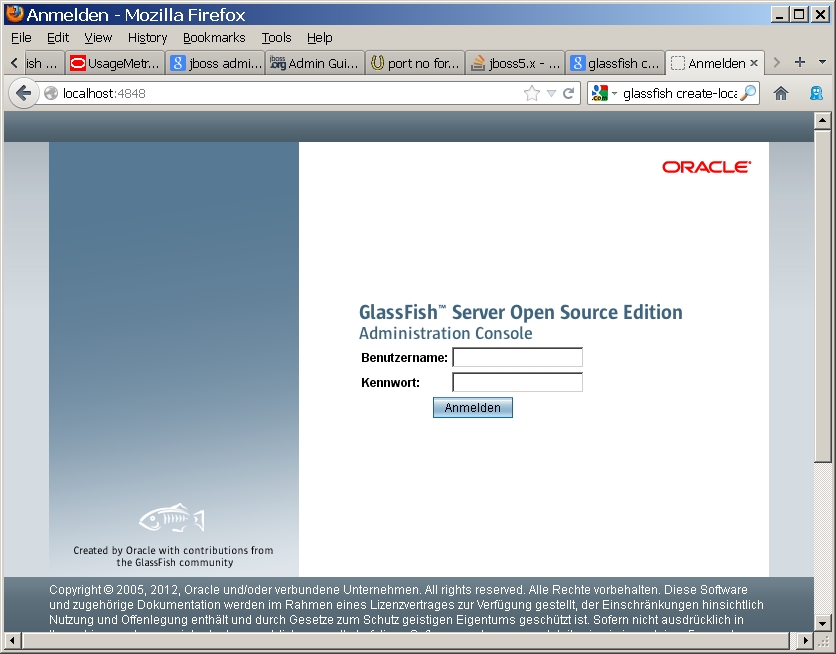Open a new tab with plus icon
The width and height of the screenshot is (836, 654).
800,62
